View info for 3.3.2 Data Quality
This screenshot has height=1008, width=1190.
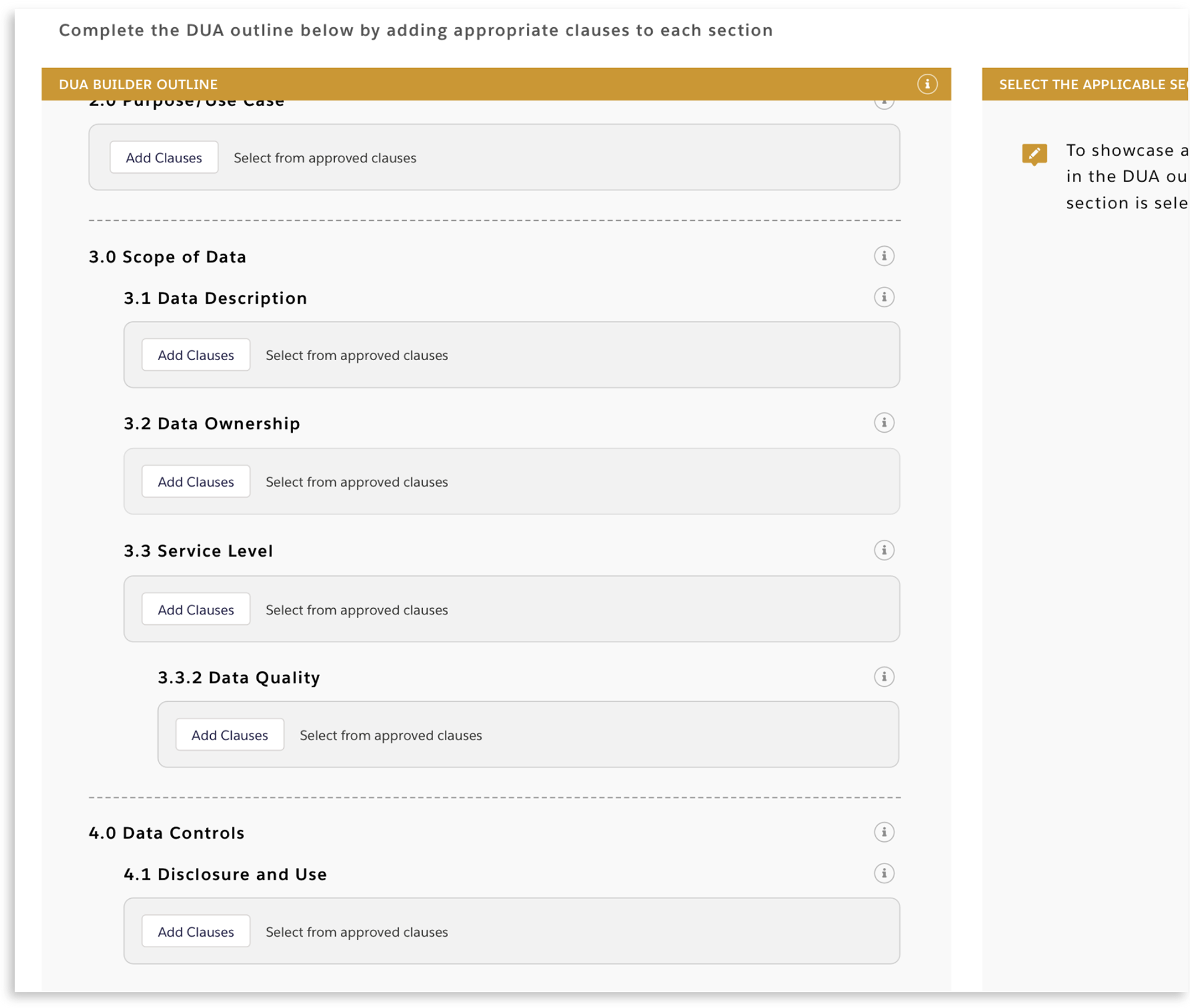(884, 676)
